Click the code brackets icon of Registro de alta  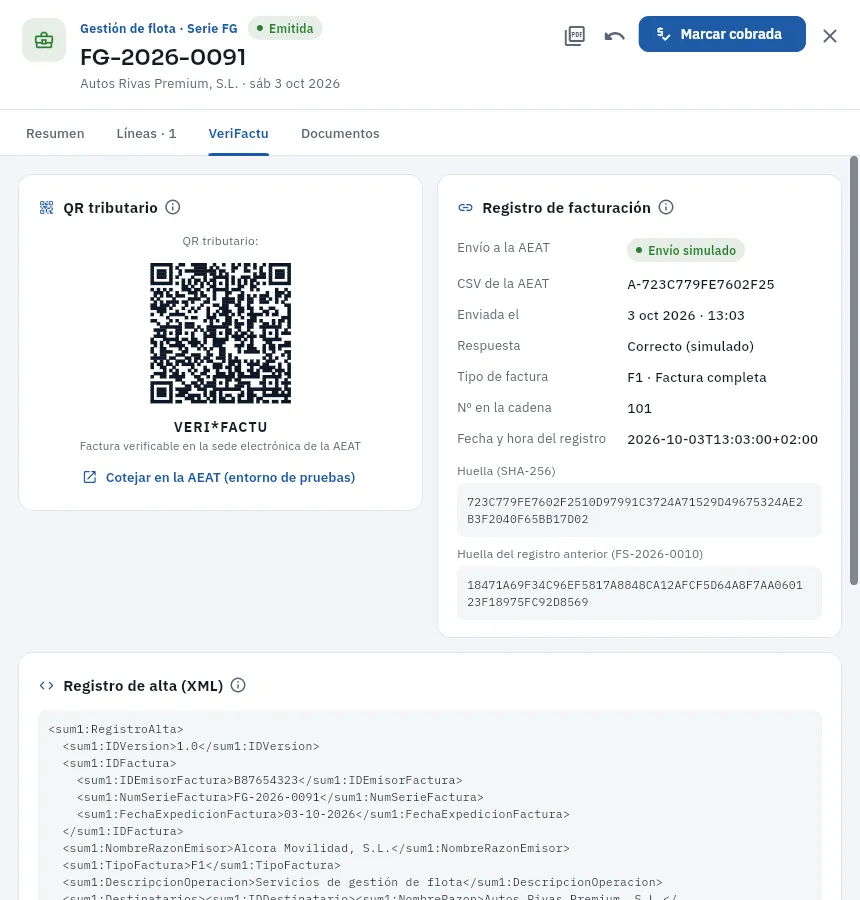point(47,685)
